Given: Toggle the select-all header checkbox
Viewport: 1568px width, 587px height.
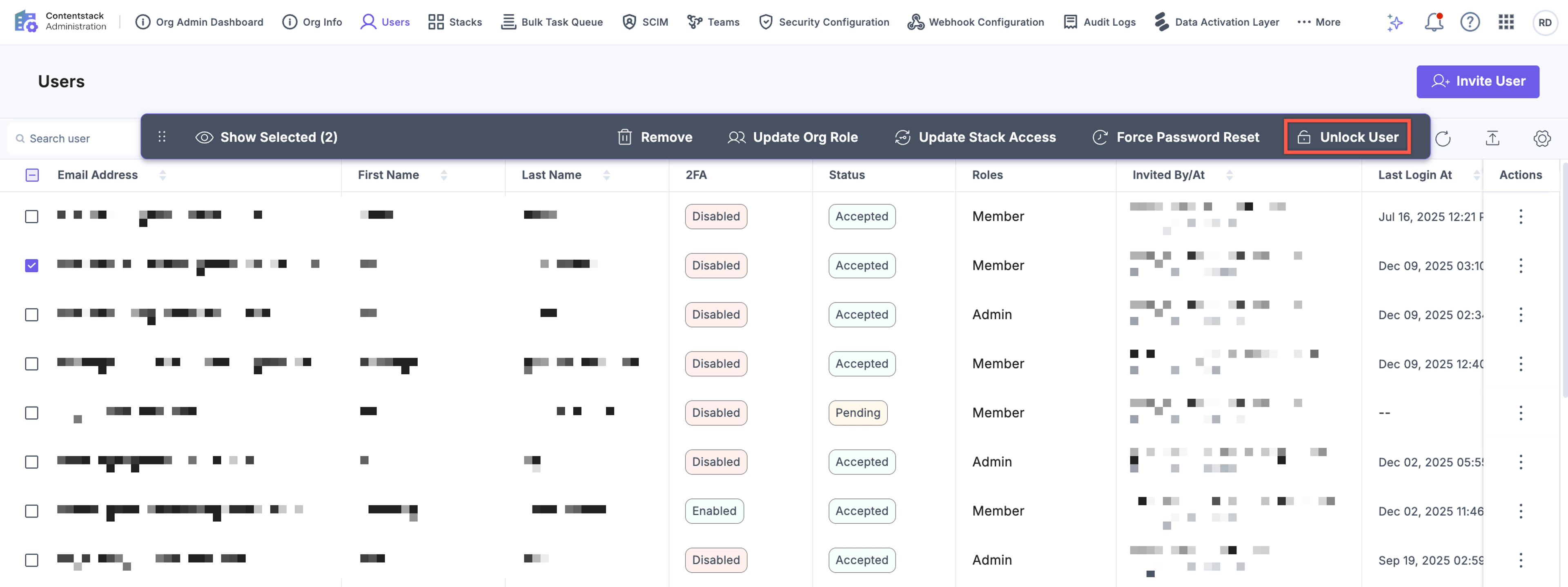Looking at the screenshot, I should [x=32, y=175].
